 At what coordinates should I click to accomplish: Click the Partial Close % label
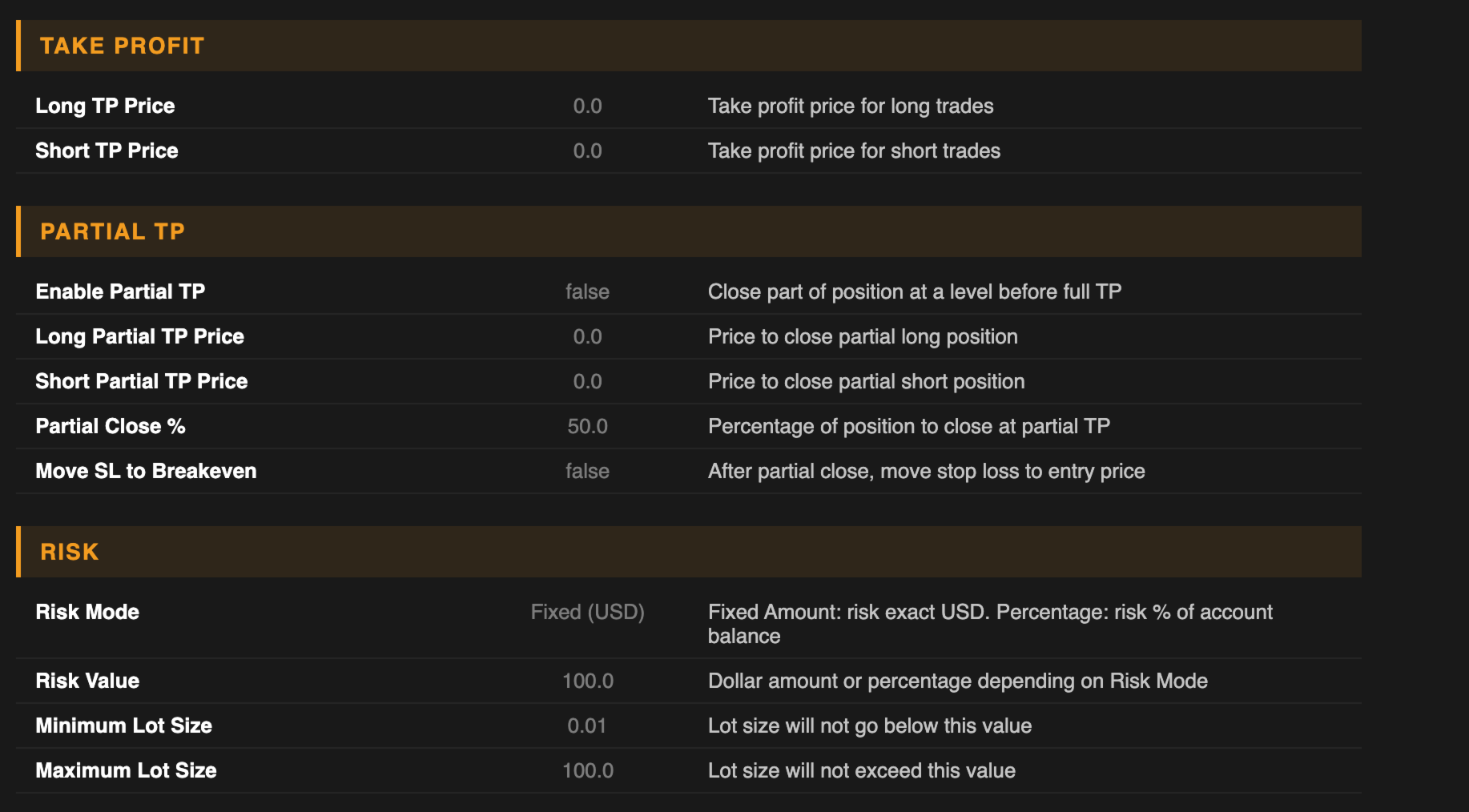[x=111, y=426]
